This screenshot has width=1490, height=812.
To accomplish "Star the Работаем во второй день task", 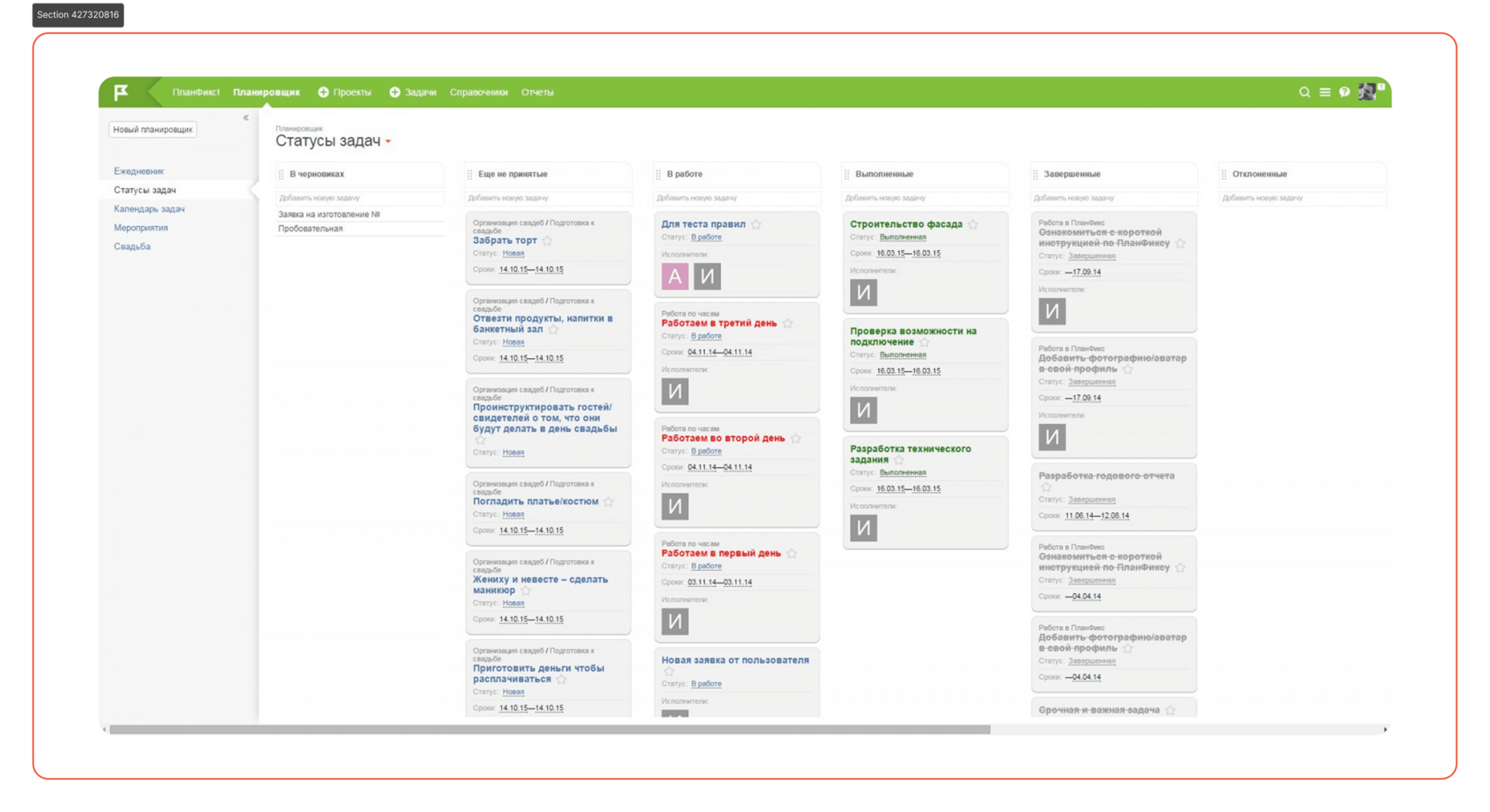I will tap(796, 438).
